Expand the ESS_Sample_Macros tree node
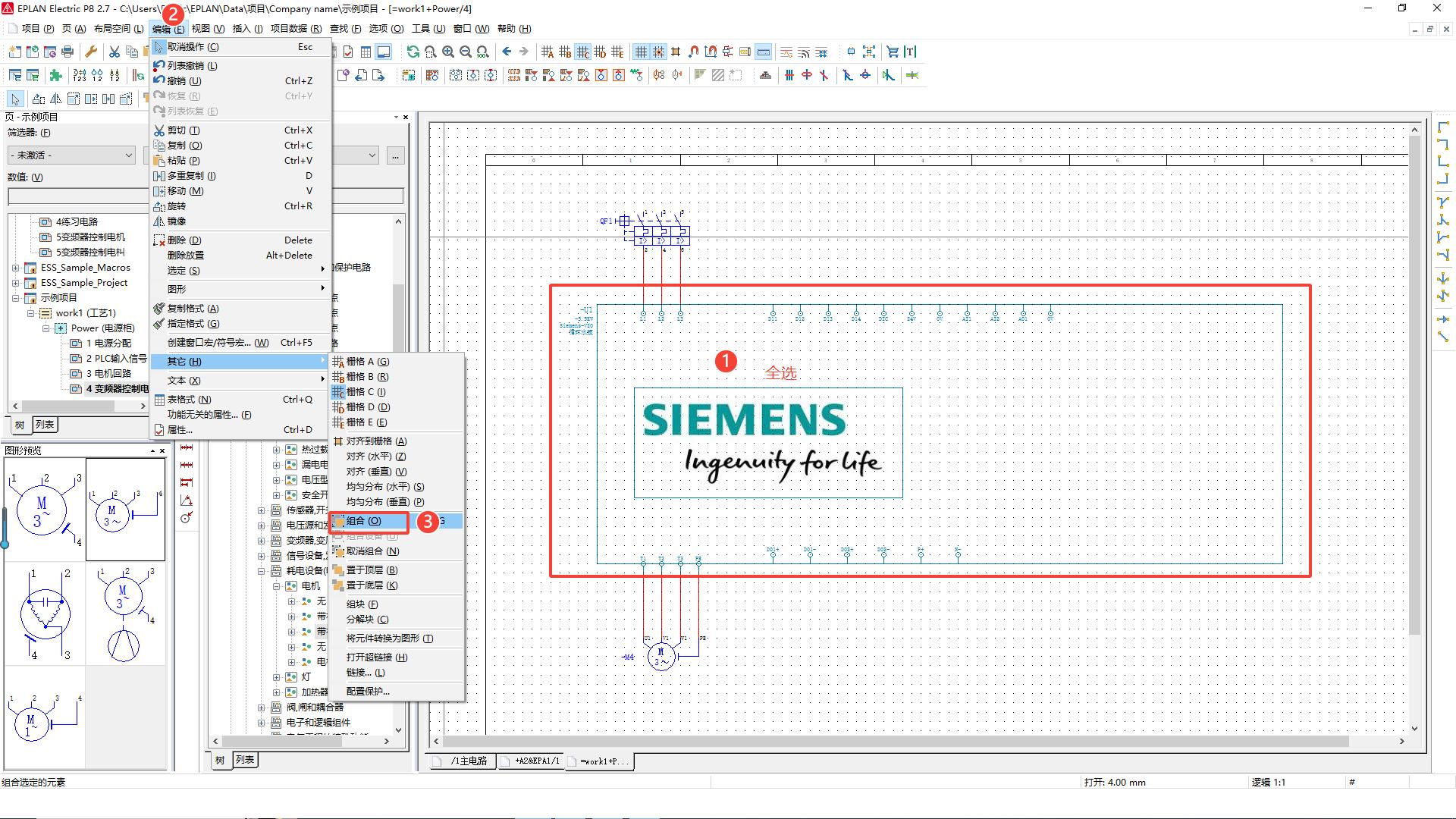This screenshot has height=819, width=1456. 16,268
